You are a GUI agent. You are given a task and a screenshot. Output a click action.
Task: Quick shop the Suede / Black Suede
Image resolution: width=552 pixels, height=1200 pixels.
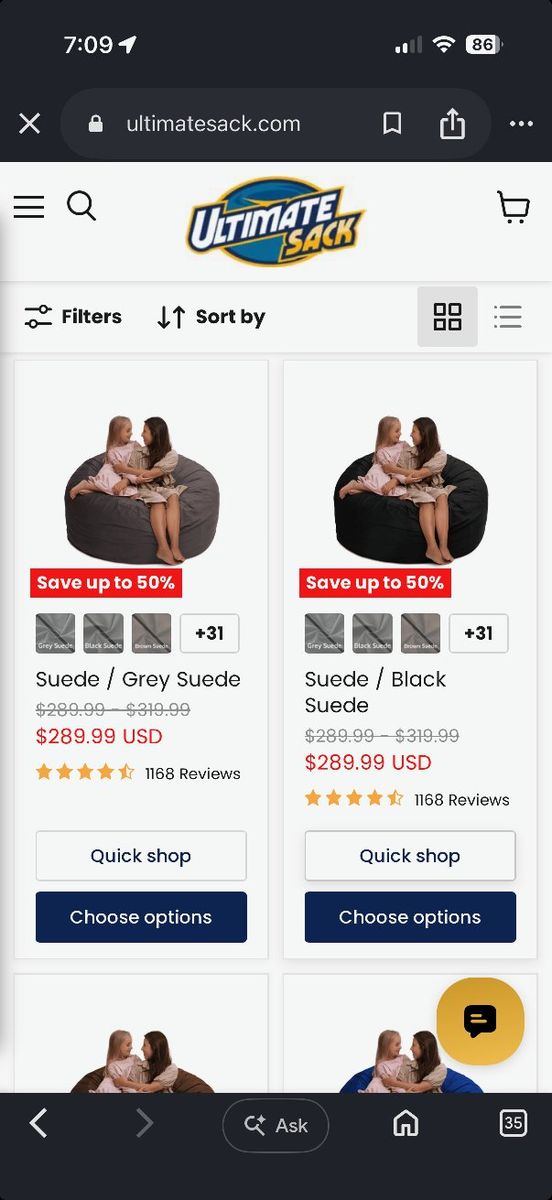410,856
